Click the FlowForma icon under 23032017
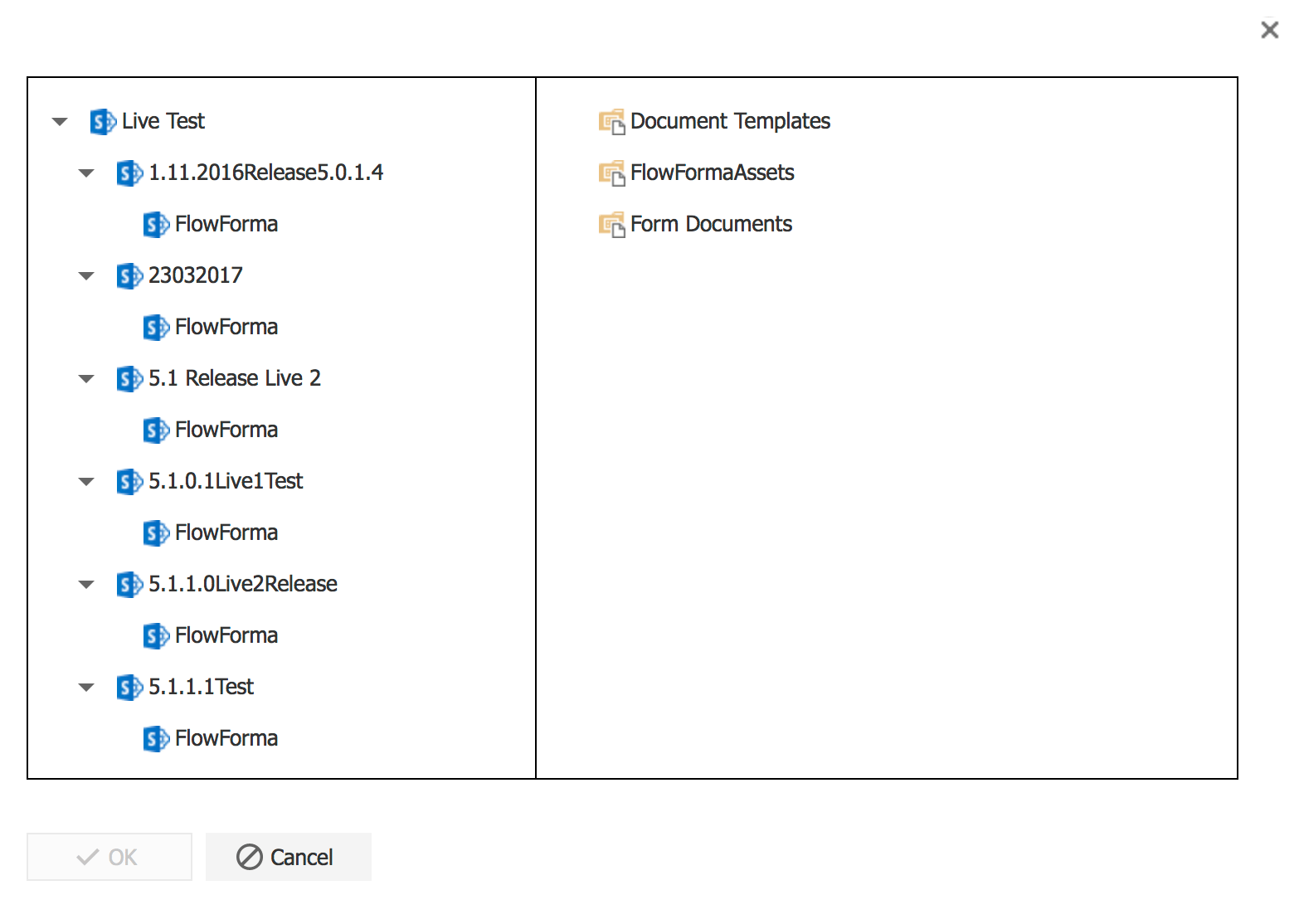 coord(156,328)
